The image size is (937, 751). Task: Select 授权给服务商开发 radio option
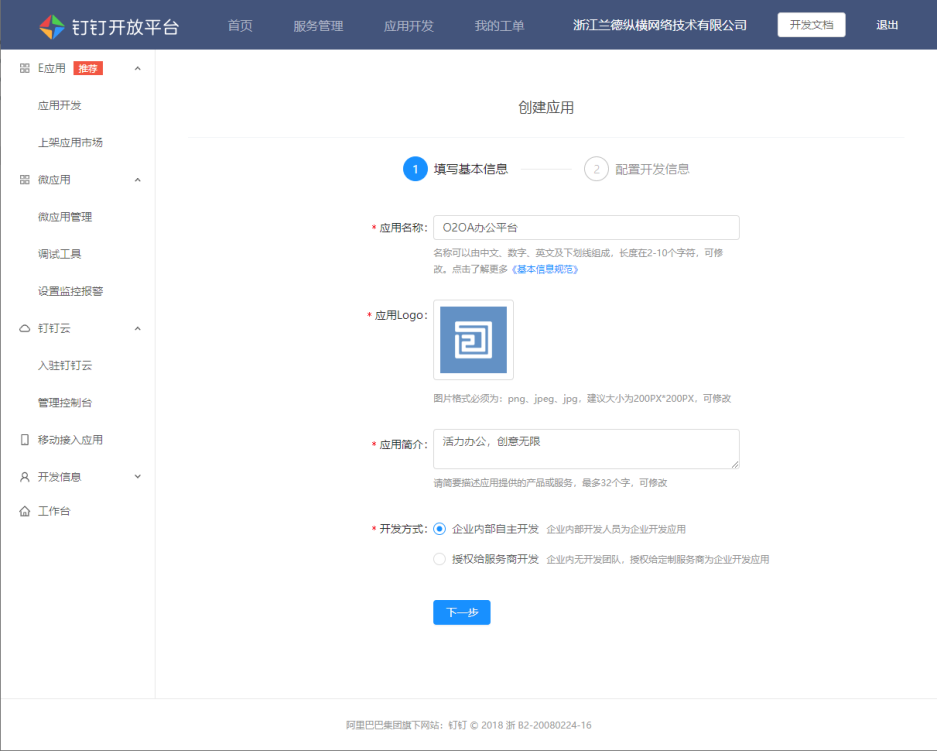[x=440, y=559]
